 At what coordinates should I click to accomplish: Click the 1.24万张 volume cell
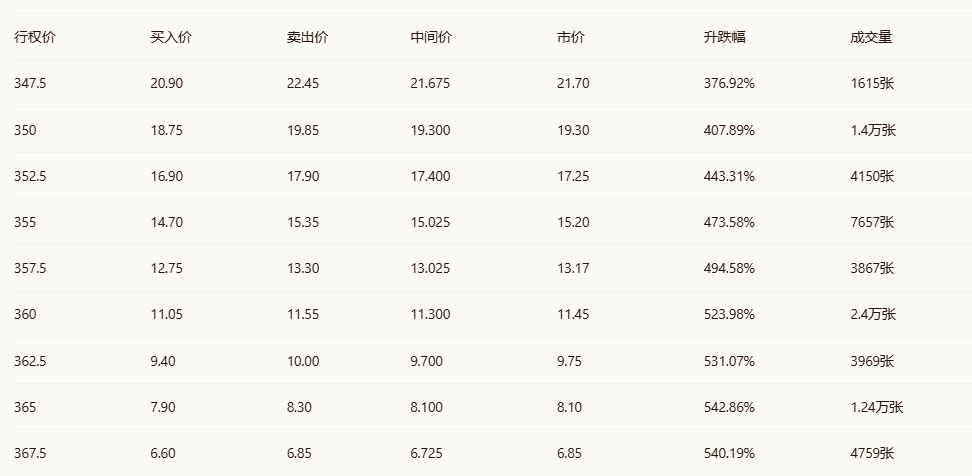click(876, 407)
